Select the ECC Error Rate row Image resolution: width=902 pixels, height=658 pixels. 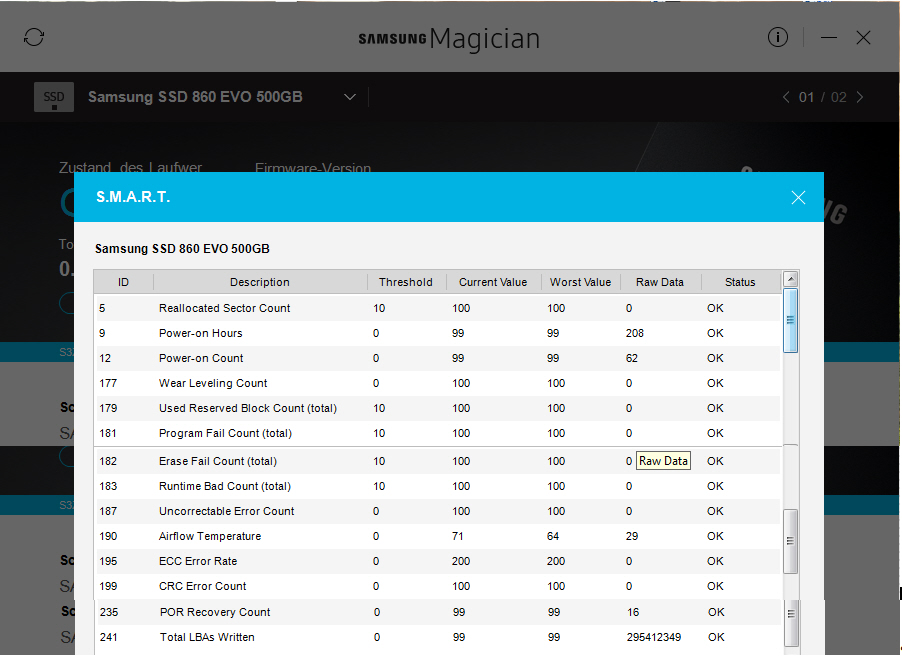click(438, 561)
